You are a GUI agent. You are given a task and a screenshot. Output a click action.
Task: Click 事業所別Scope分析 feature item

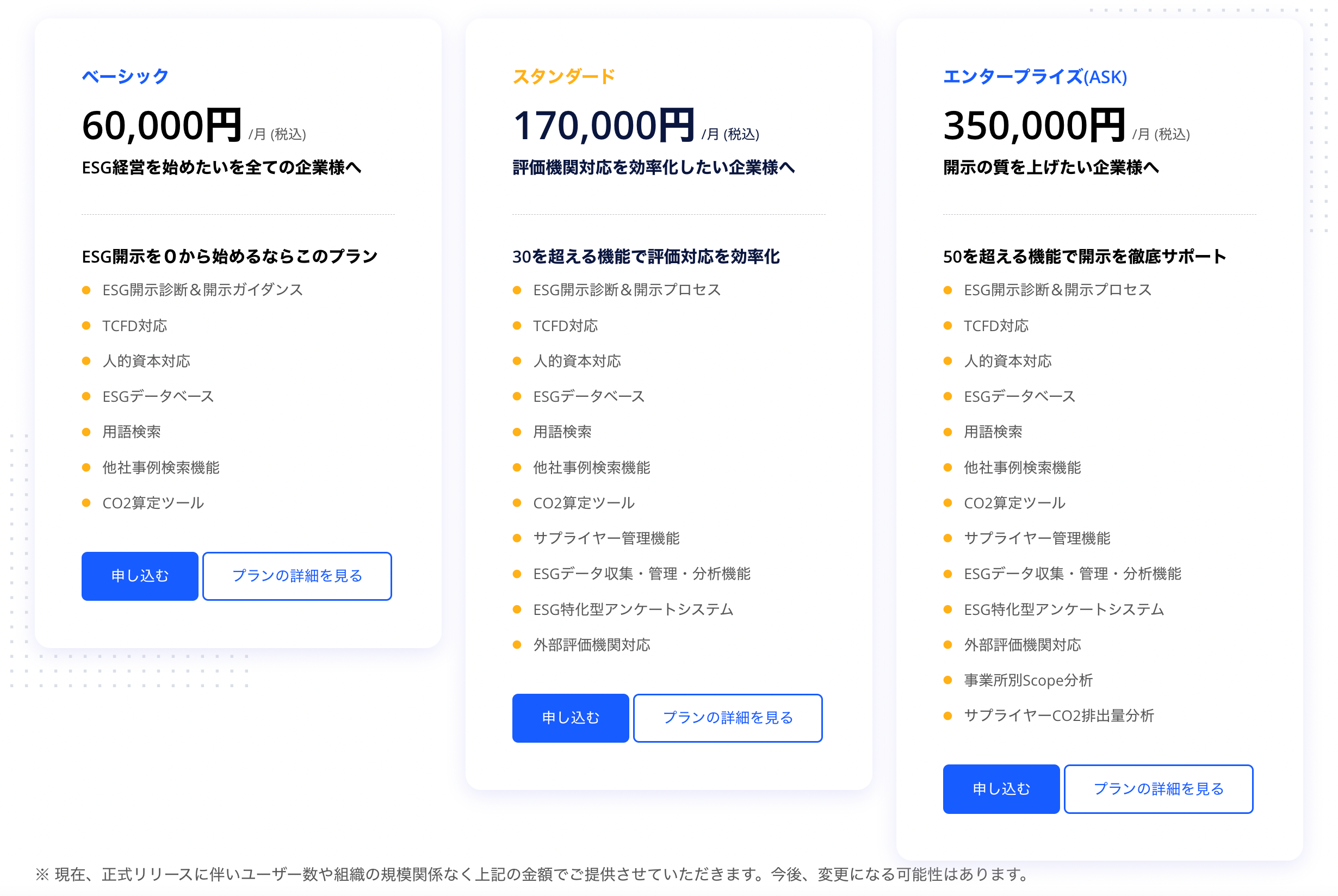click(x=1027, y=680)
